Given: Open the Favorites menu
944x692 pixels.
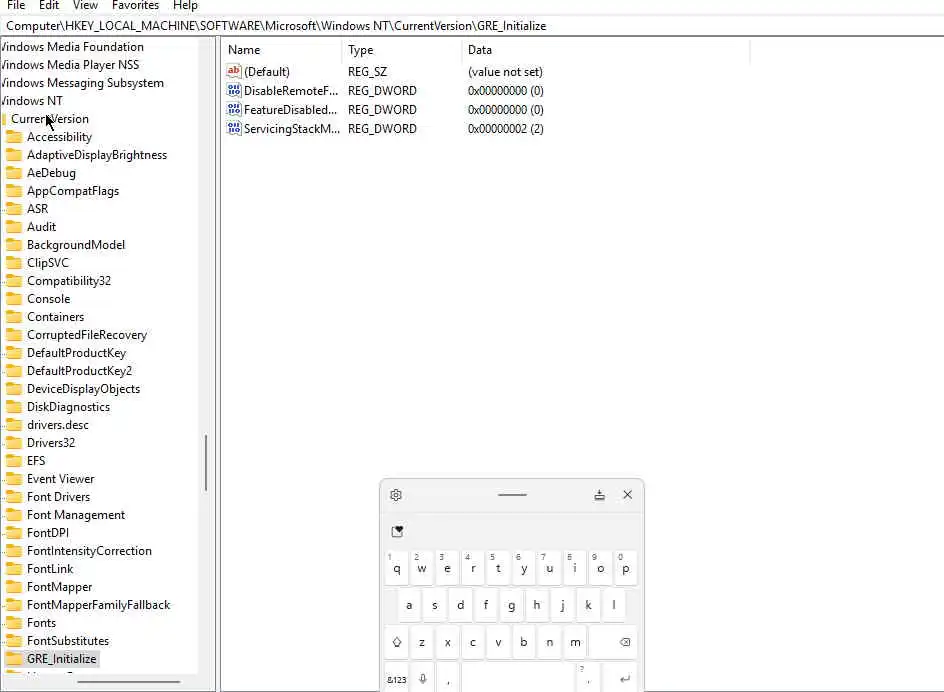Looking at the screenshot, I should [135, 5].
